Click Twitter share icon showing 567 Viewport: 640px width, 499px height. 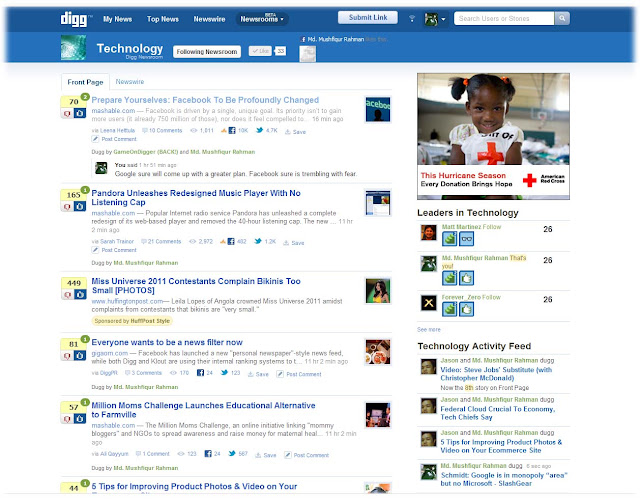232,453
